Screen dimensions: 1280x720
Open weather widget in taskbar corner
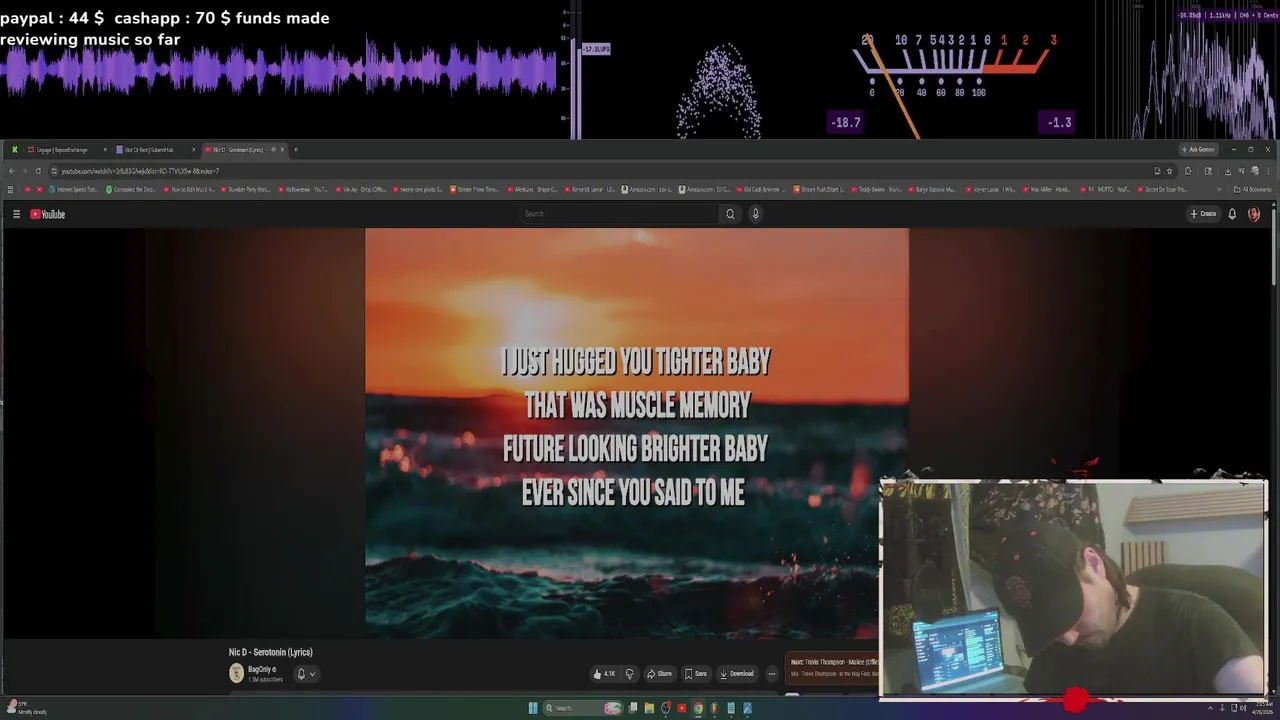click(x=26, y=708)
